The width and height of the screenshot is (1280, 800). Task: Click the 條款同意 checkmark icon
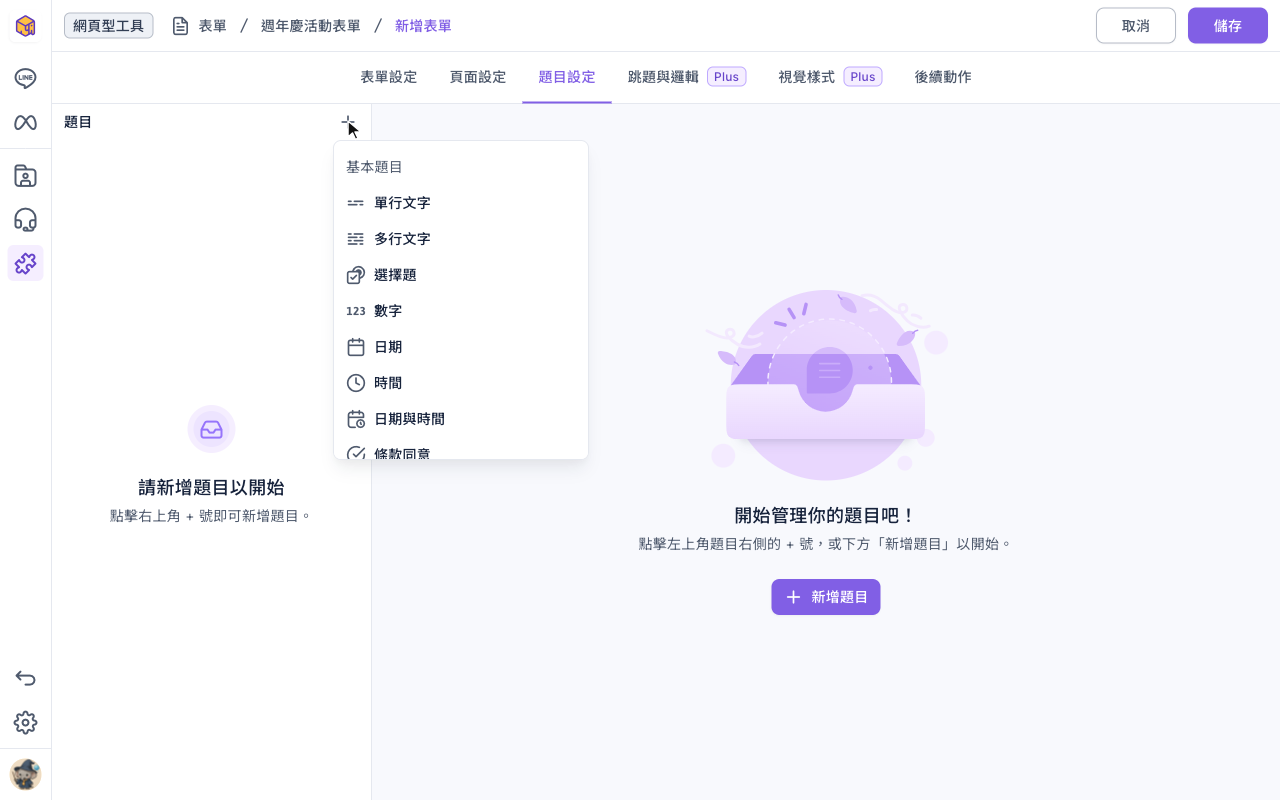pos(355,453)
